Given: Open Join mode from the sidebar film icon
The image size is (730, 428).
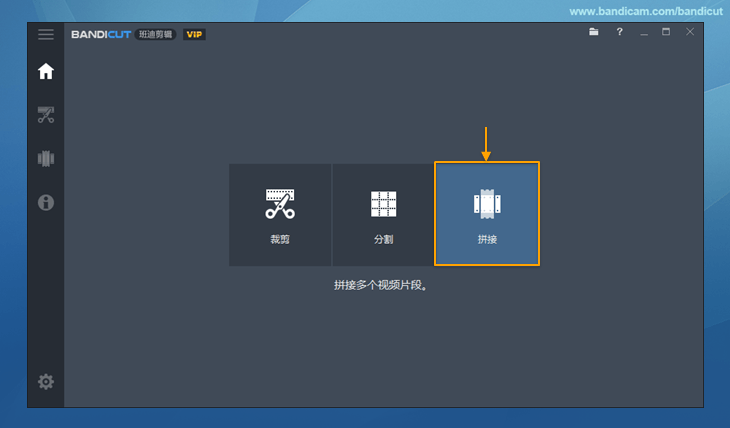Looking at the screenshot, I should (x=46, y=158).
